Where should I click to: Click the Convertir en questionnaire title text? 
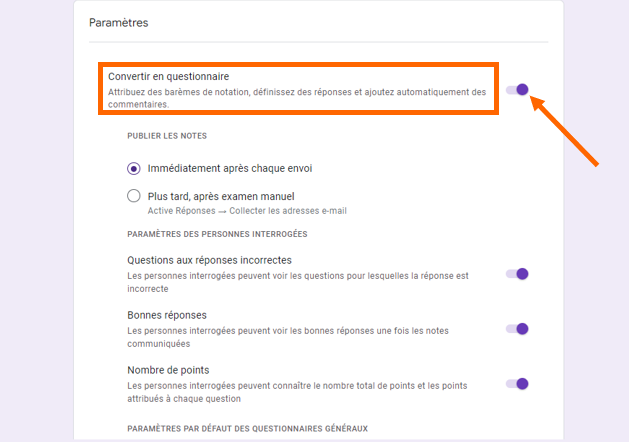click(168, 76)
